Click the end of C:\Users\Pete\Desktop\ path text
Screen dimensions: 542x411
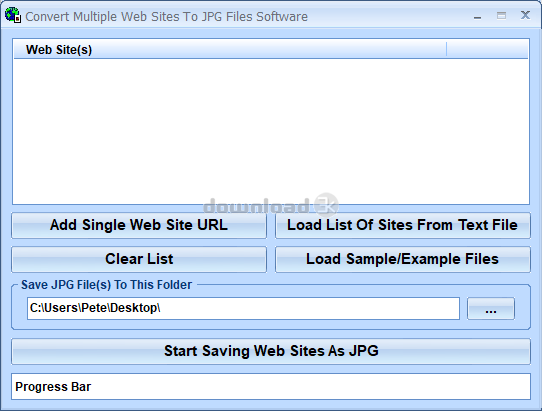[x=159, y=308]
